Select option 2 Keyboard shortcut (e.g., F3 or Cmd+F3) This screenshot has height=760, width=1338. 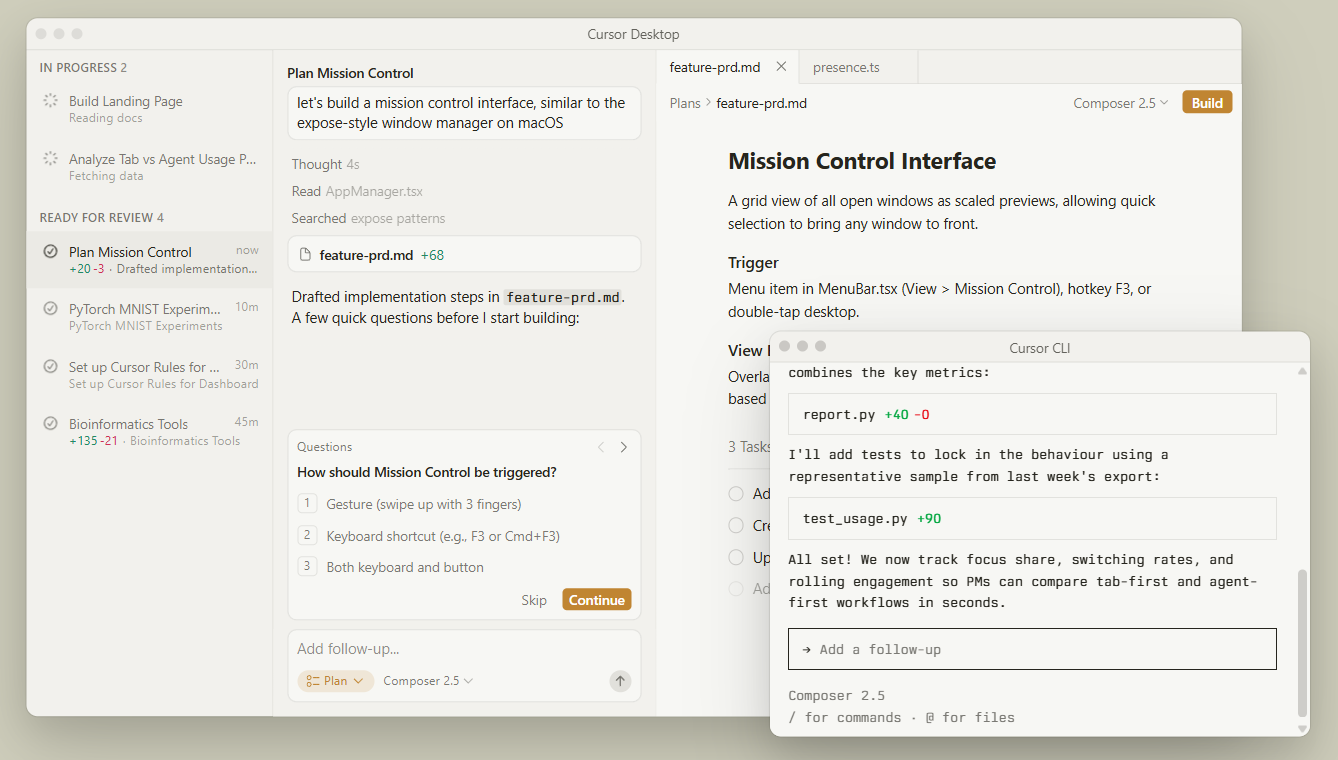[464, 536]
